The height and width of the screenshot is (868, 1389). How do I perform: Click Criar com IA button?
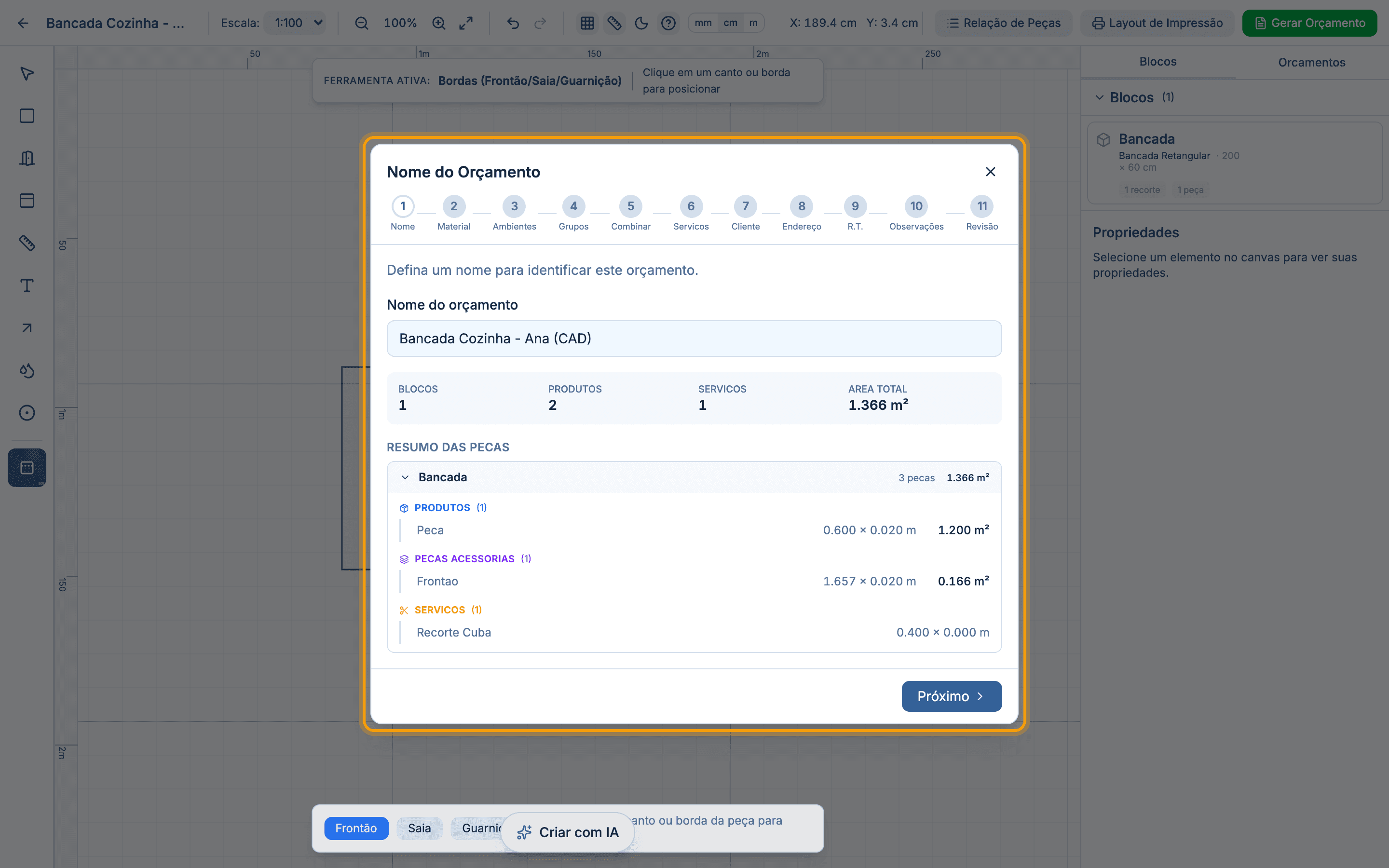[x=568, y=832]
